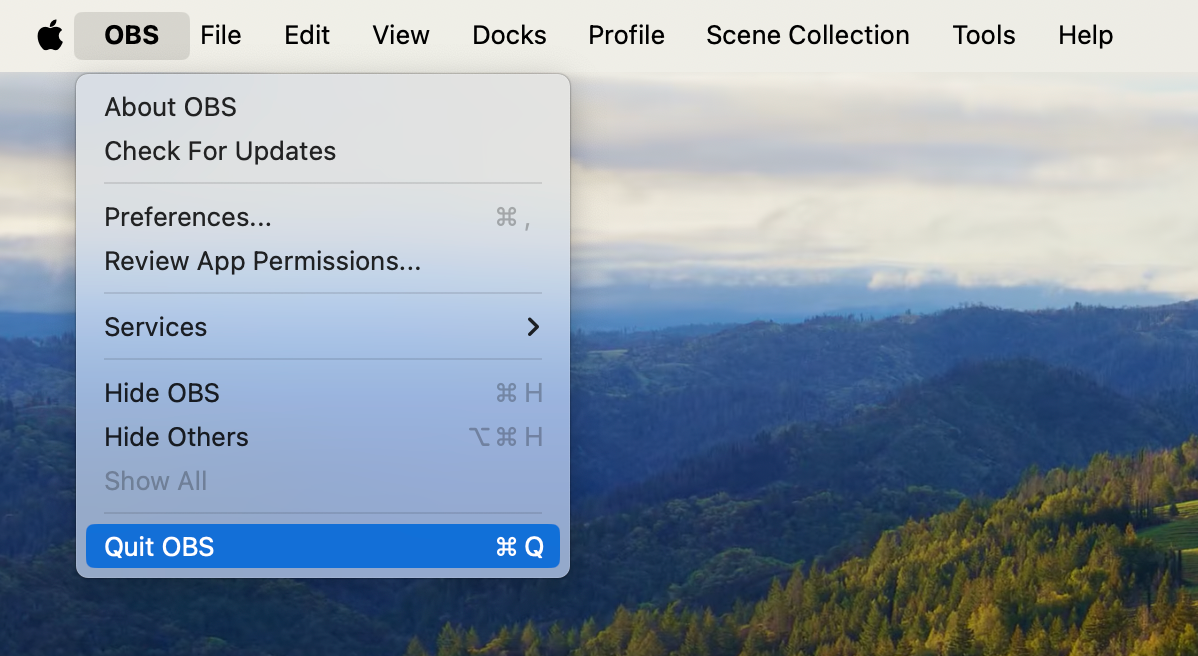Open the View menu
Screen dimensions: 1198x656
(401, 35)
